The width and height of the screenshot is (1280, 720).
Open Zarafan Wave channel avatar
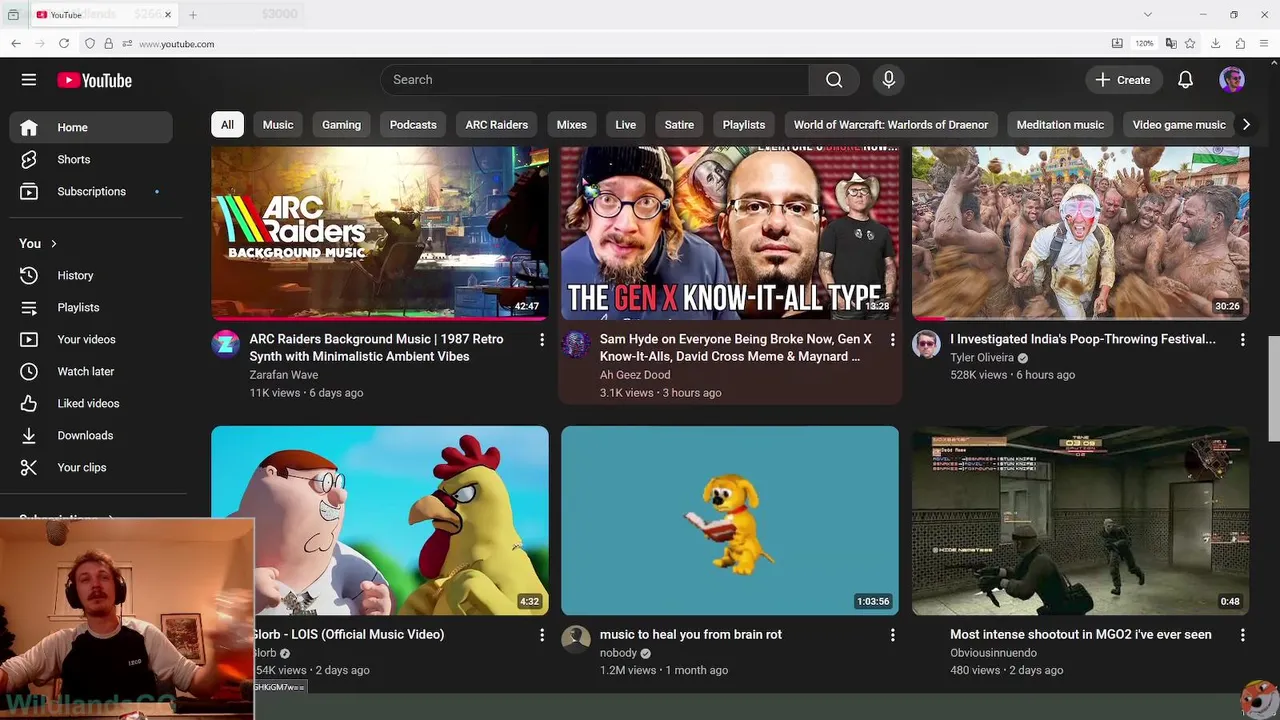point(226,344)
